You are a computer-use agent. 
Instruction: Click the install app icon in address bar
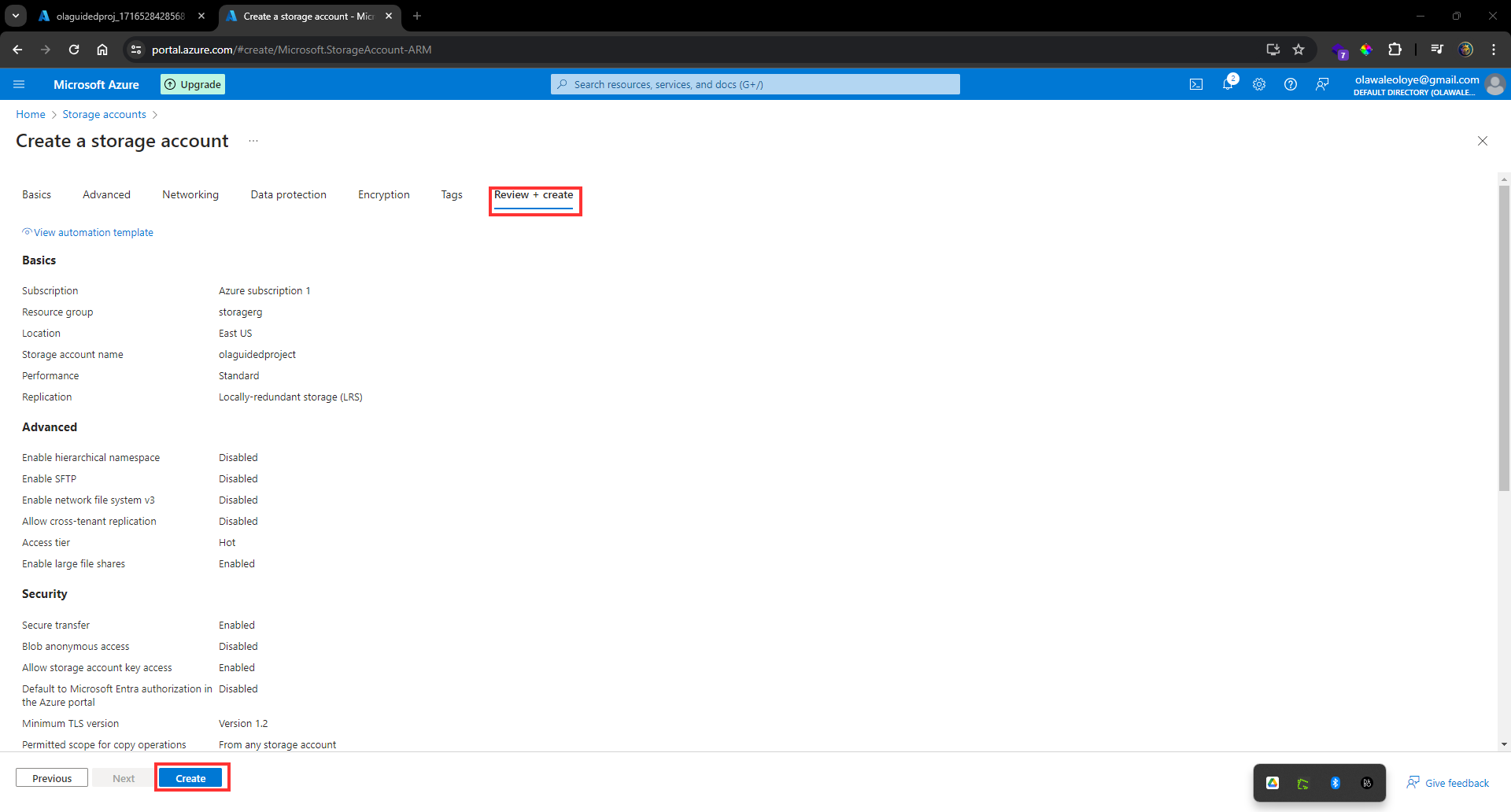tap(1273, 50)
